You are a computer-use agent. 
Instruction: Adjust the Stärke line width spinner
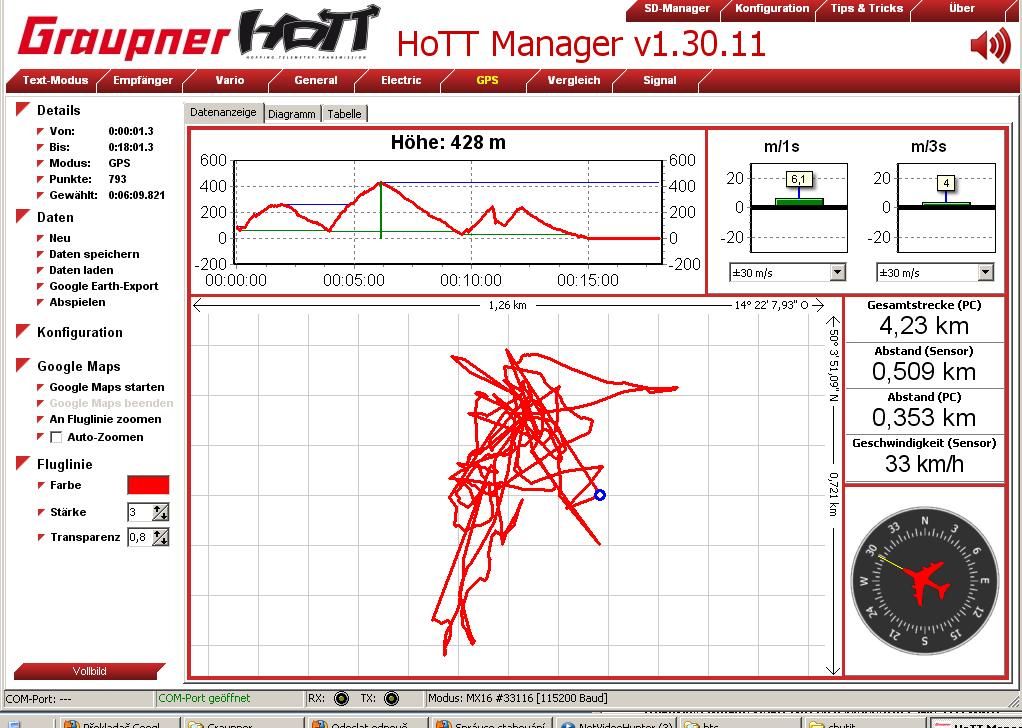pyautogui.click(x=160, y=512)
